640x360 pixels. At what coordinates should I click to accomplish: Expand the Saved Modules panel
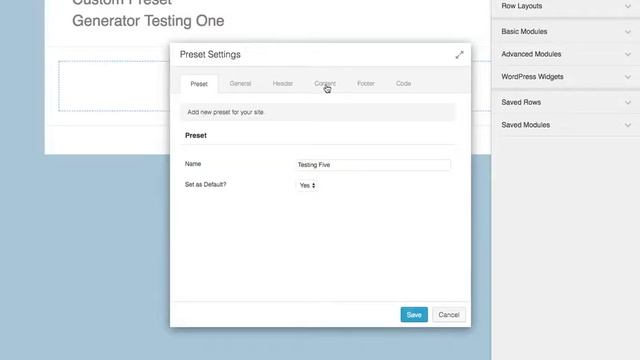coord(566,125)
